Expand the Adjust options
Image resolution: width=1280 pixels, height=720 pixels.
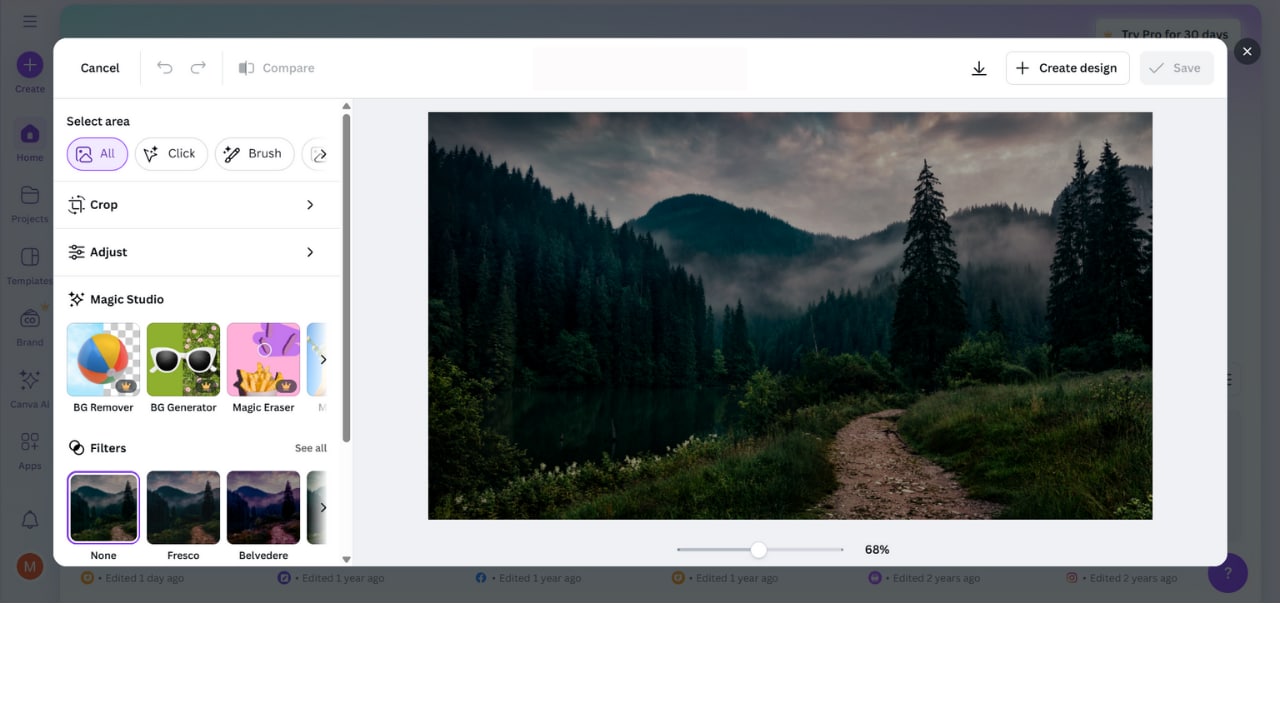tap(197, 252)
